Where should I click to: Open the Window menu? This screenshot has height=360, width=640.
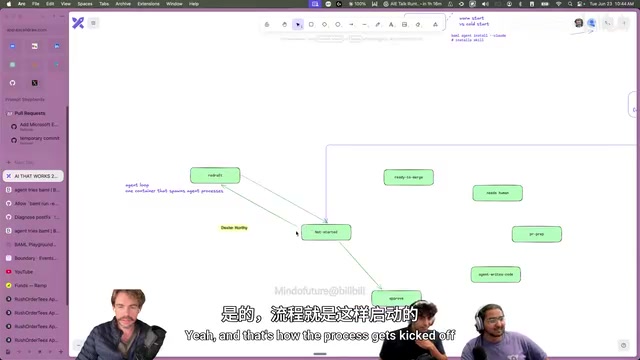(x=174, y=4)
